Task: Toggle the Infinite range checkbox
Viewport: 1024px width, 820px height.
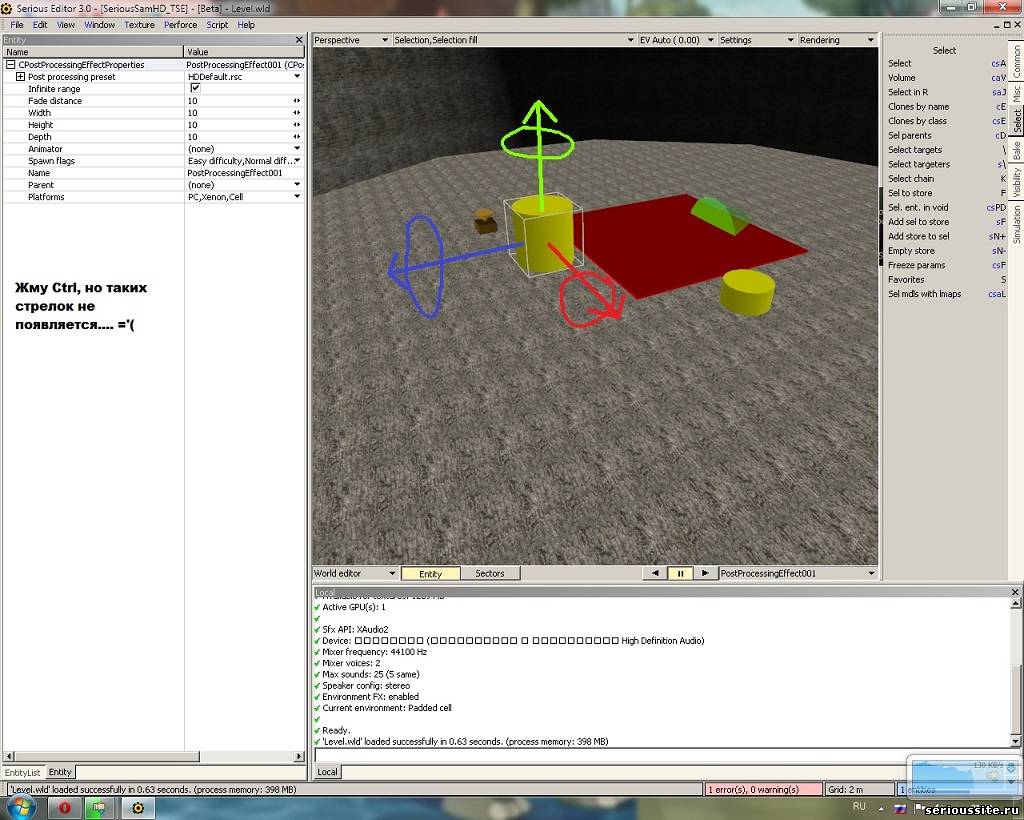Action: pyautogui.click(x=195, y=89)
